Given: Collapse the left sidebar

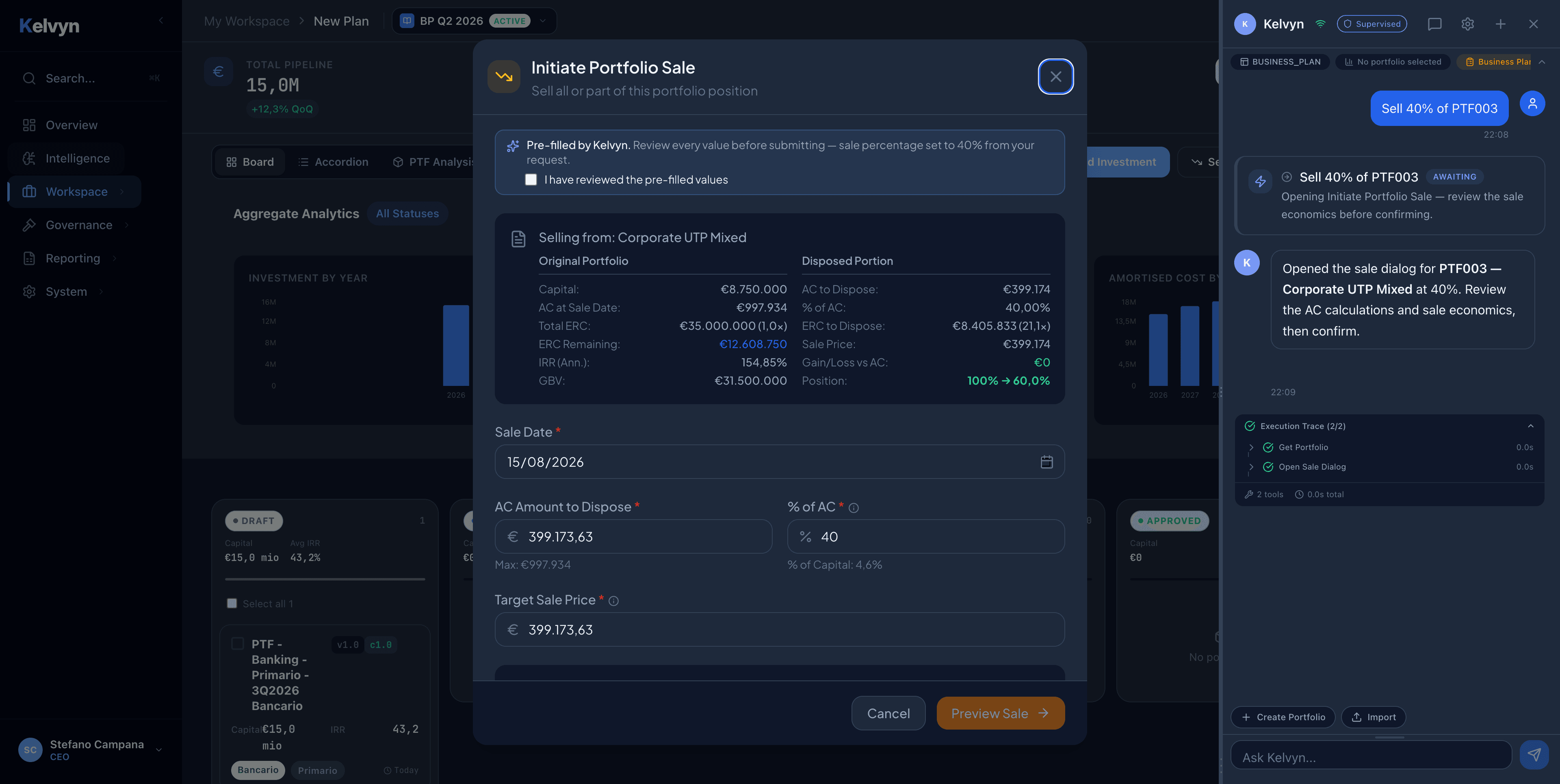Looking at the screenshot, I should pos(161,21).
